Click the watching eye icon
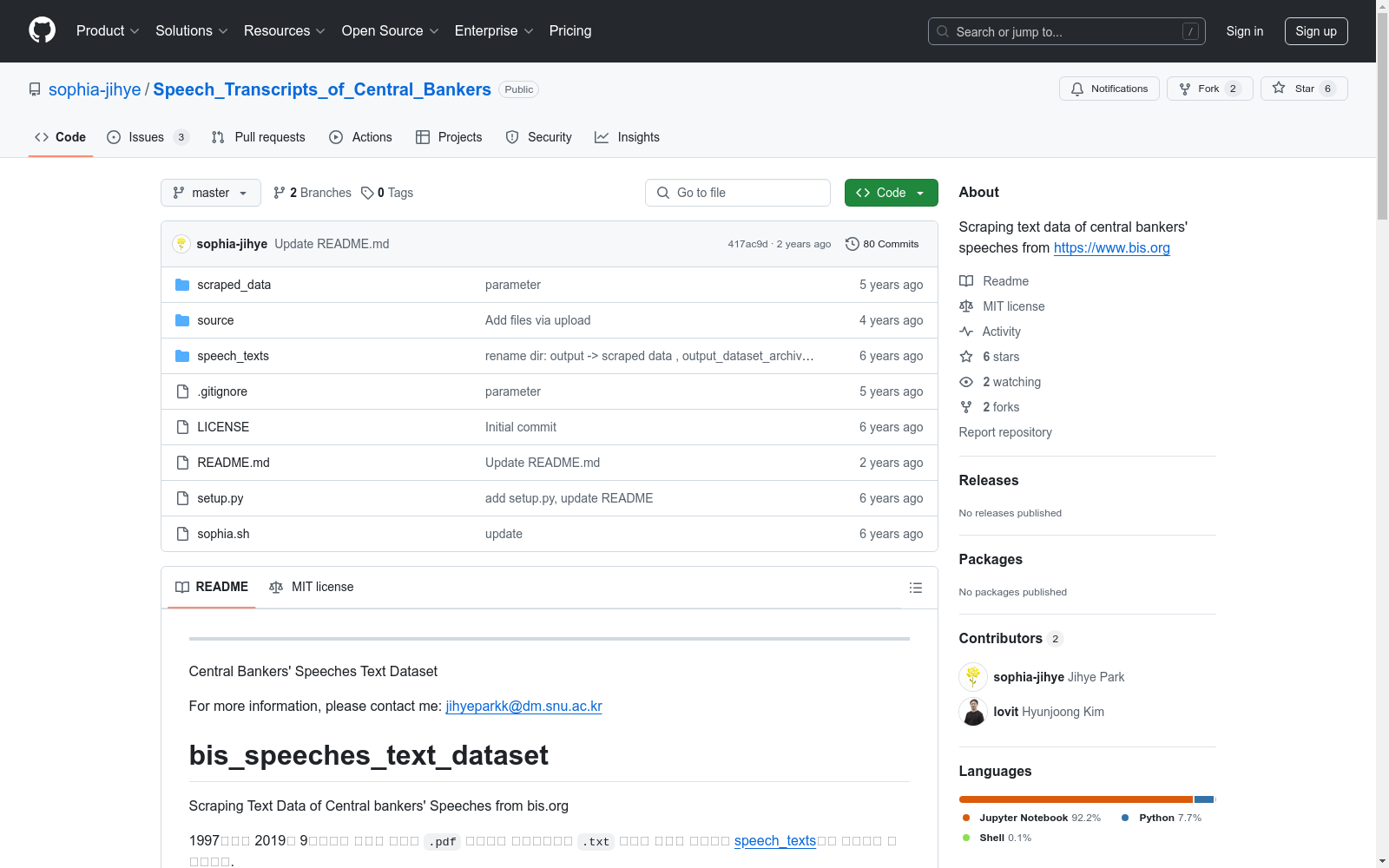Screen dimensions: 1389x868 tap(966, 382)
